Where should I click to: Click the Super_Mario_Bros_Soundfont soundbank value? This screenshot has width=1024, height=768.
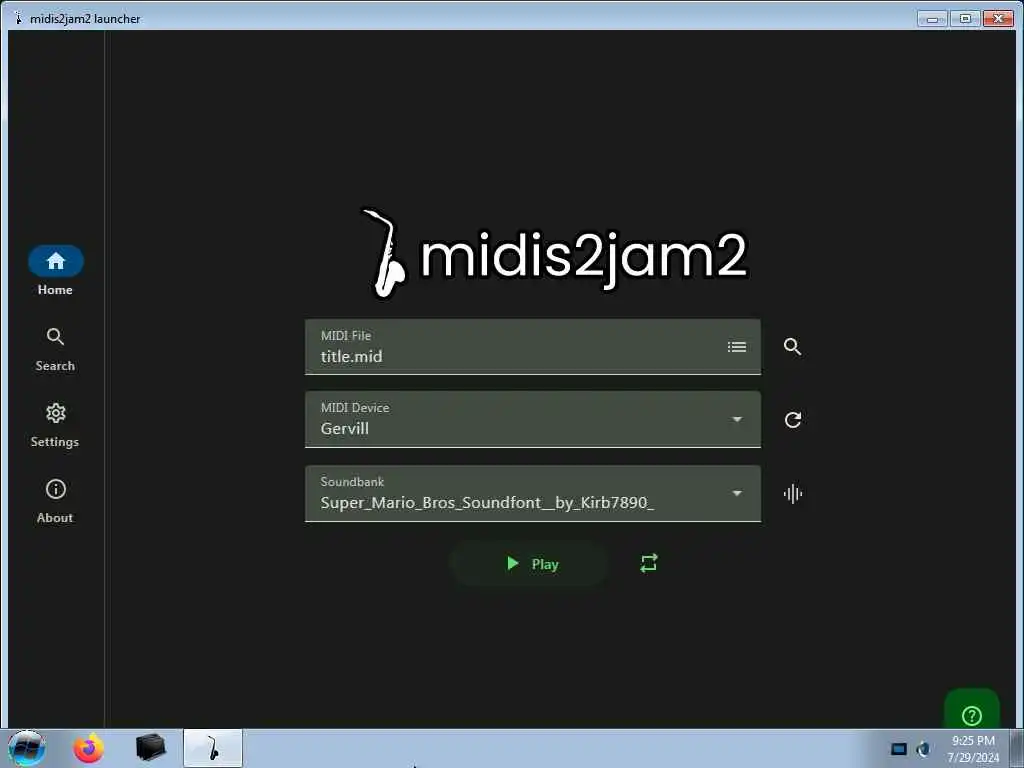[487, 502]
